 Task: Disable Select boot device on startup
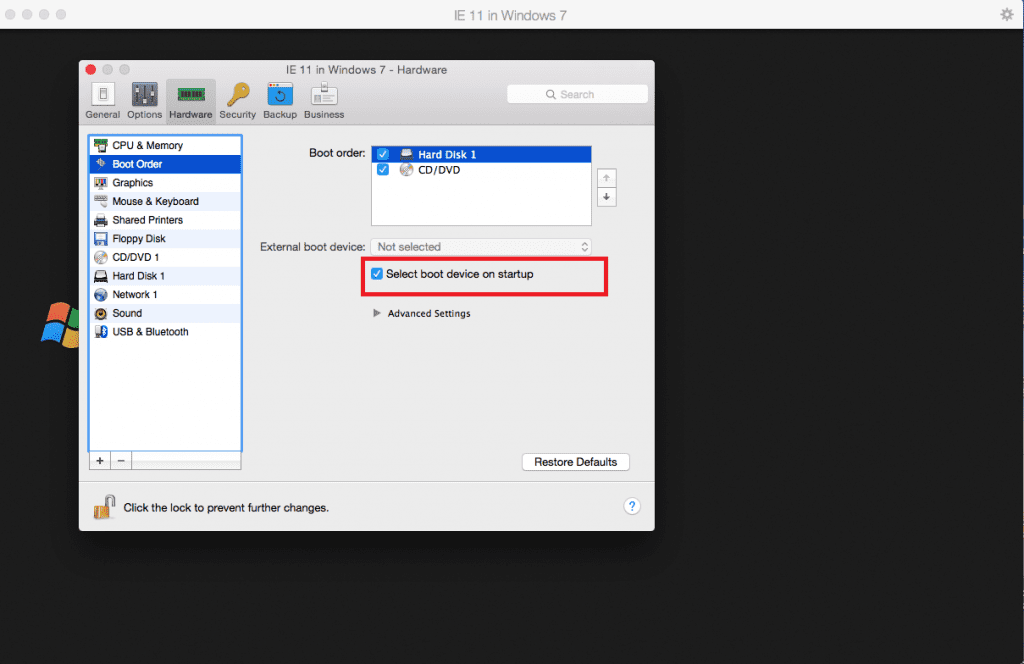pyautogui.click(x=377, y=273)
